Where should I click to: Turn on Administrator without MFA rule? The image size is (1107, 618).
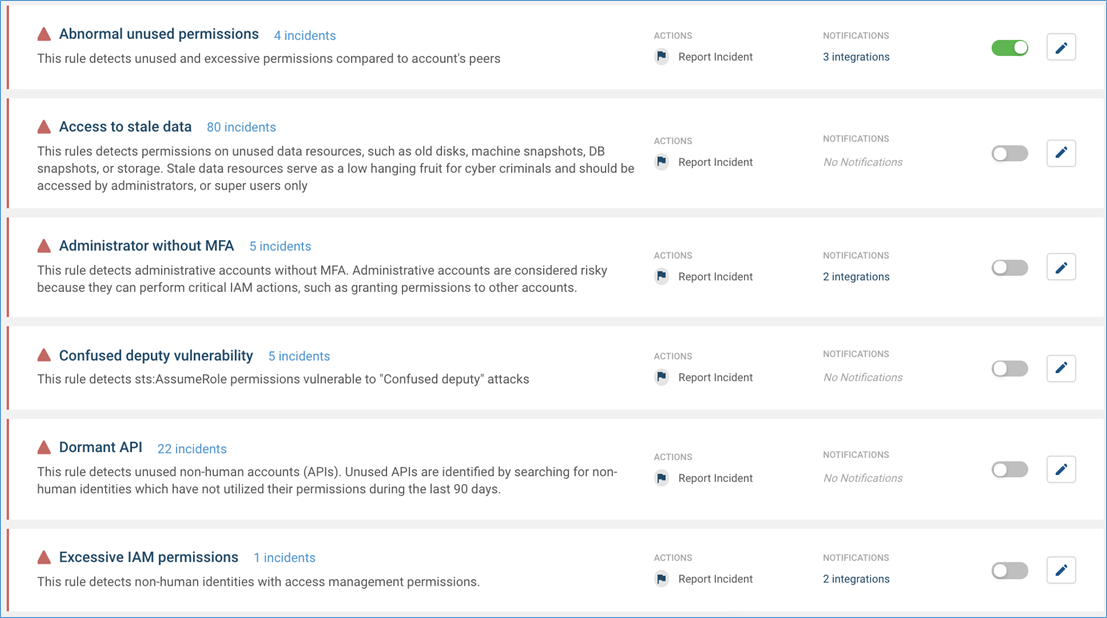(1010, 267)
